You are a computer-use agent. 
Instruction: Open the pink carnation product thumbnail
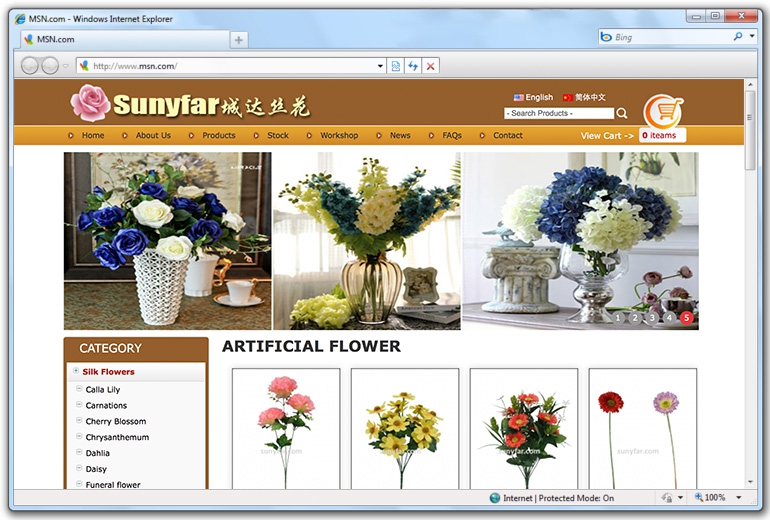[x=286, y=429]
